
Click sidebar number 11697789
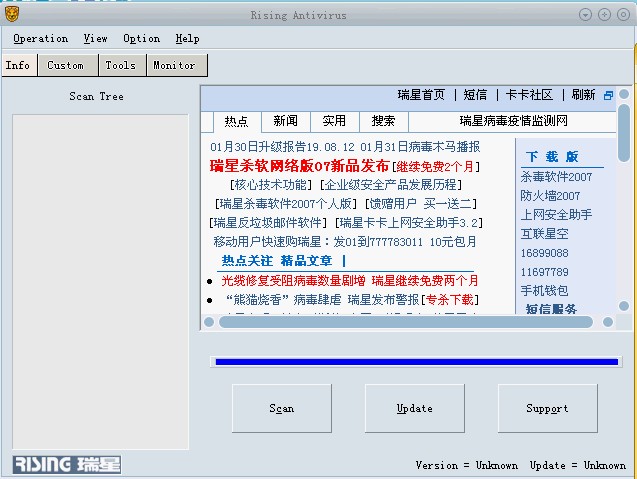click(544, 272)
